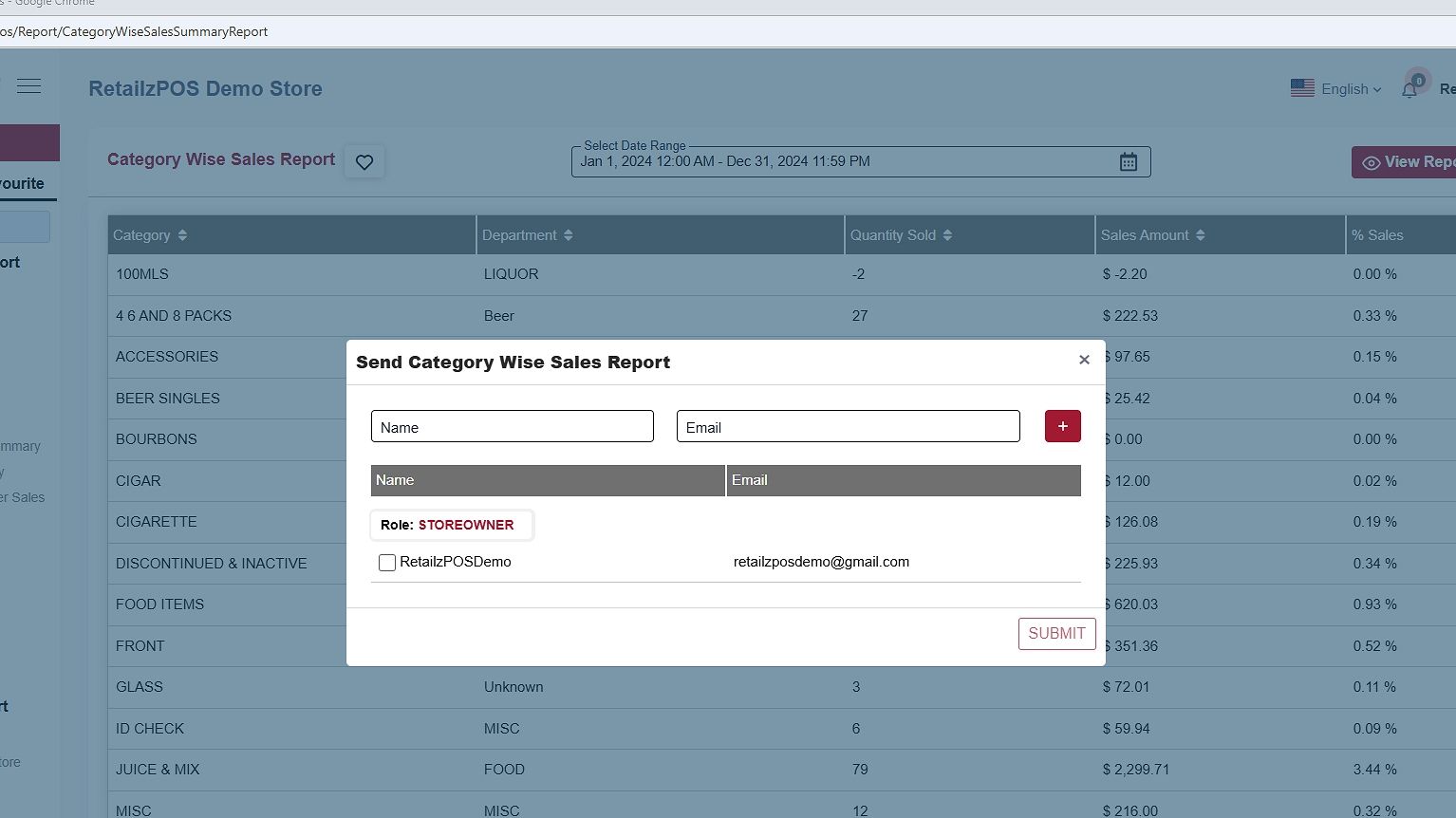Screen dimensions: 1456x818
Task: Click the browser address bar URL
Action: tap(134, 32)
